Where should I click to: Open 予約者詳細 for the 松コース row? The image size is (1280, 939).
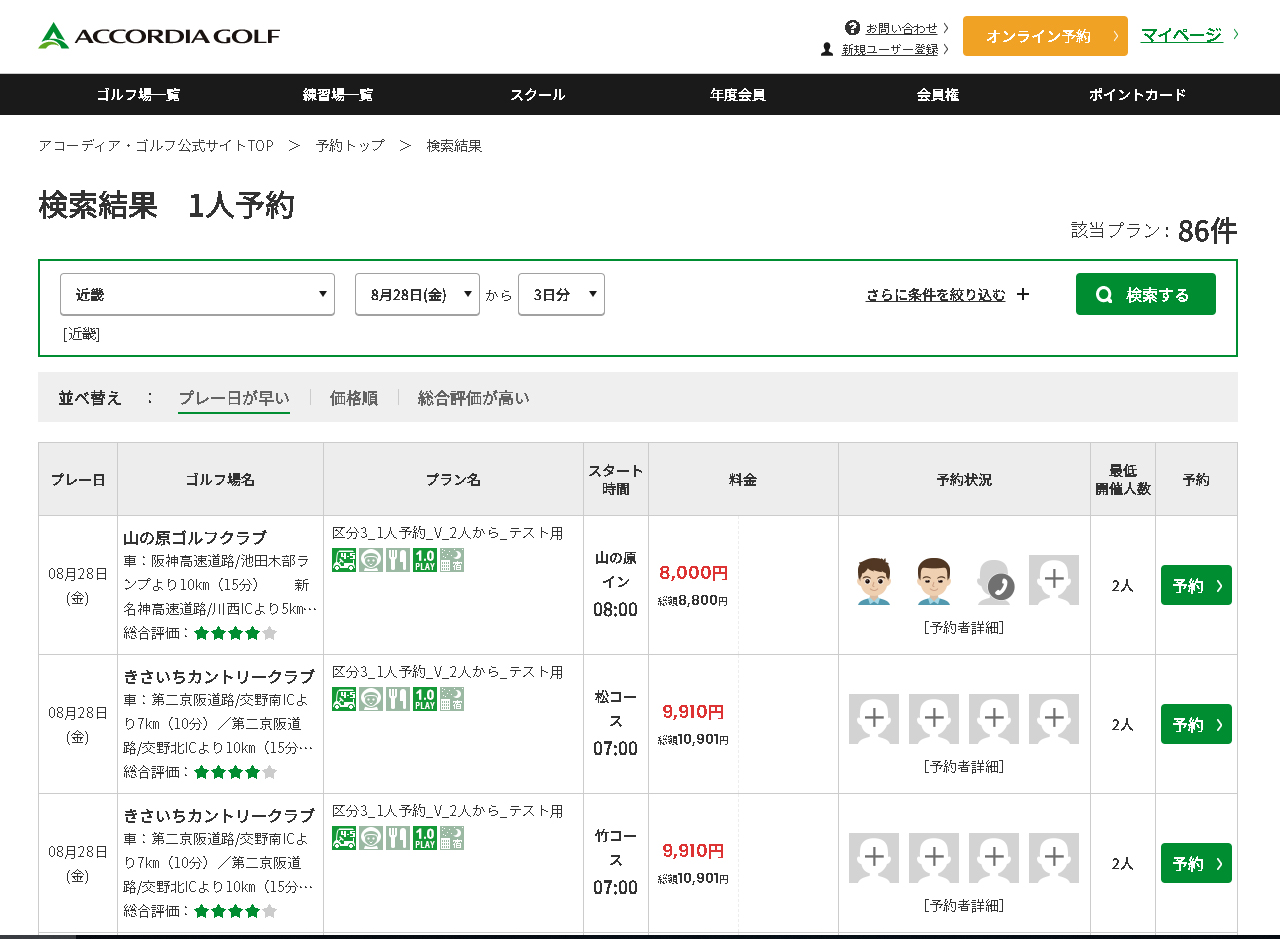(x=964, y=767)
